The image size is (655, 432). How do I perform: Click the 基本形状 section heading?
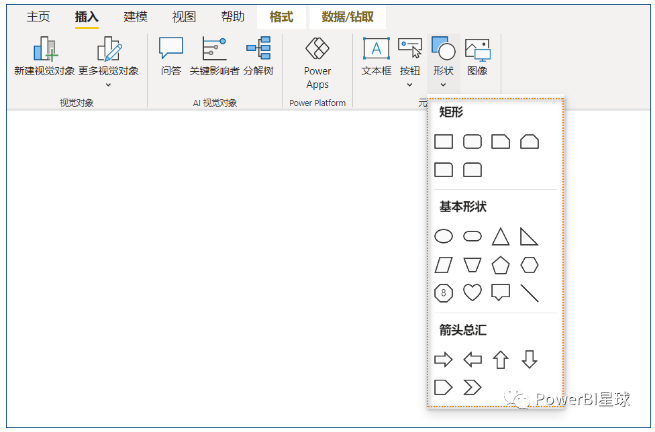click(x=463, y=206)
